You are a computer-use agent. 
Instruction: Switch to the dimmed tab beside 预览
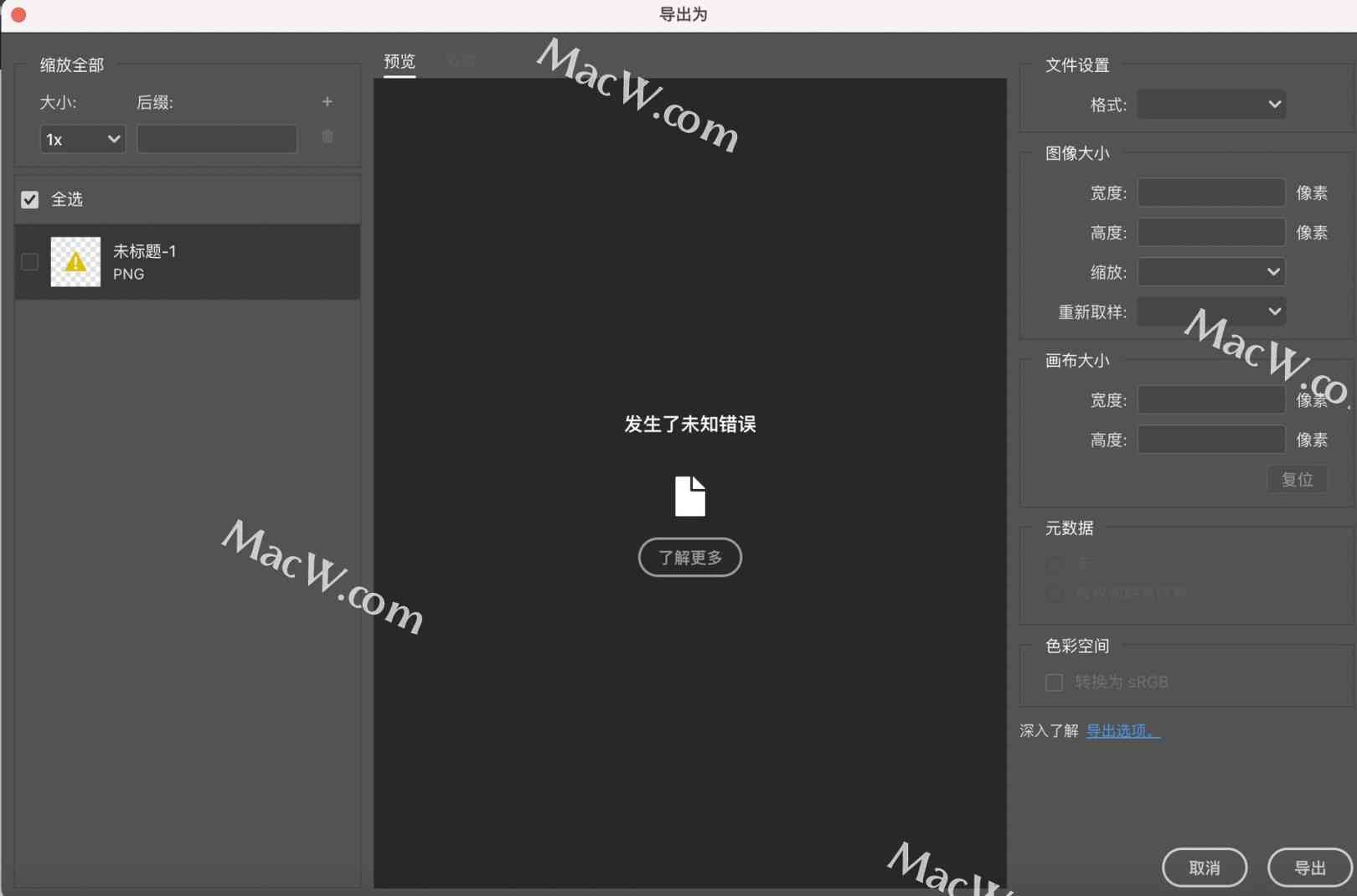pos(461,61)
